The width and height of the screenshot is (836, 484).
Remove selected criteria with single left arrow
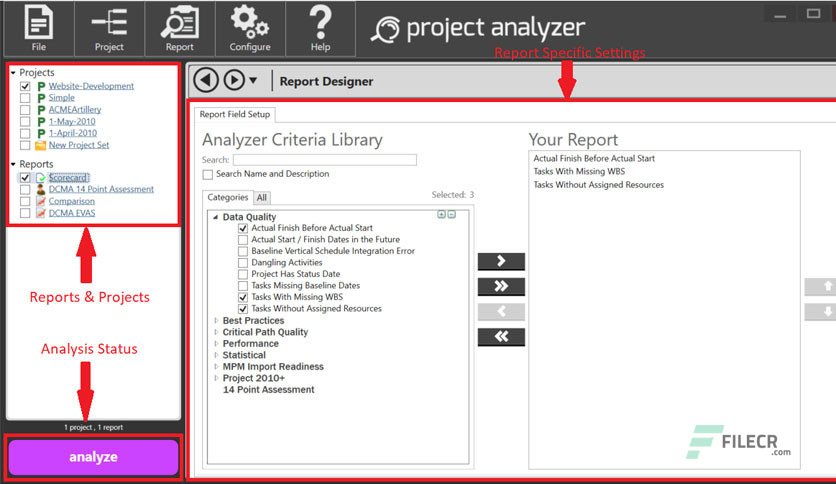click(501, 311)
